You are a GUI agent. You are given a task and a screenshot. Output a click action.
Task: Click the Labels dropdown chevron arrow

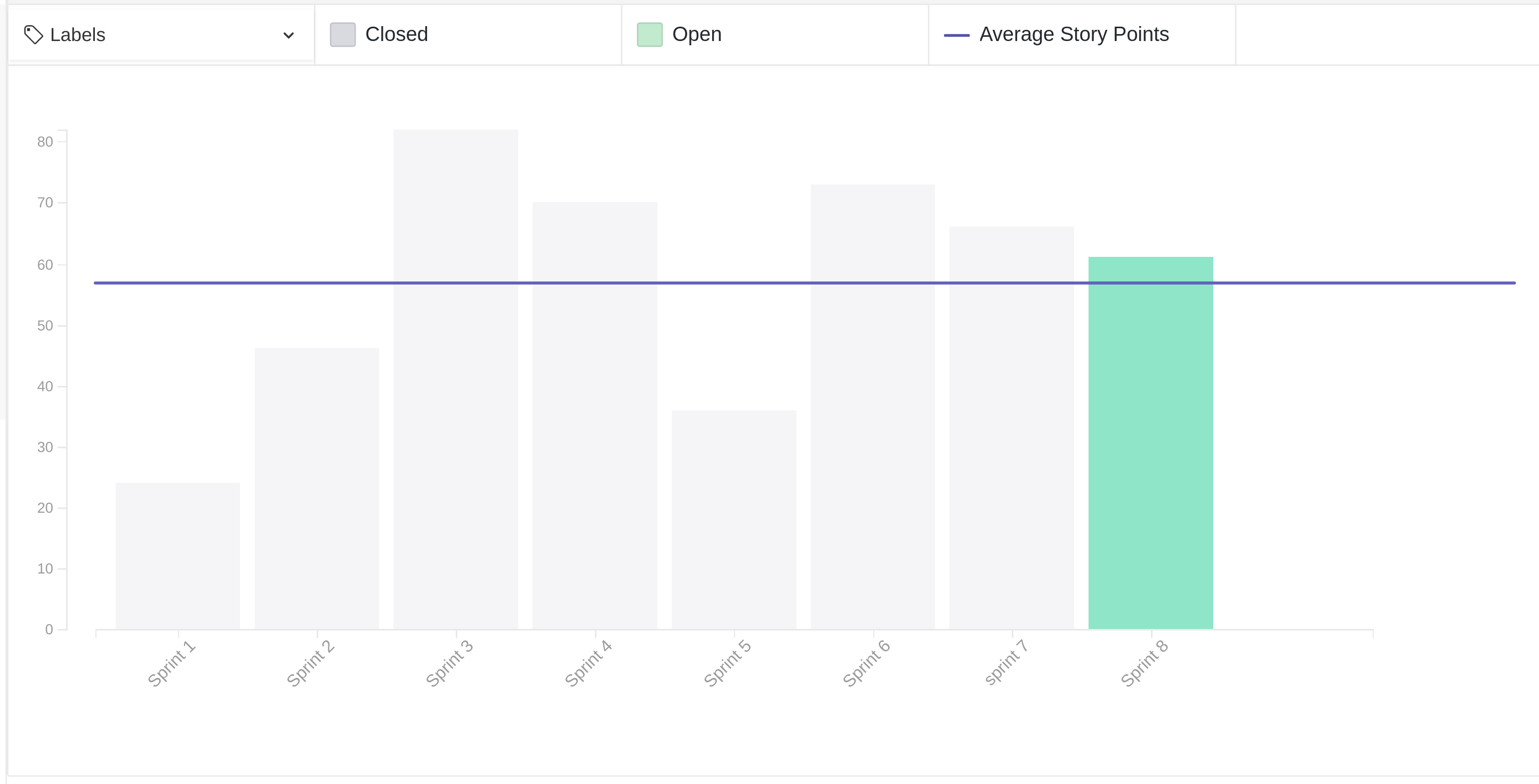click(288, 35)
